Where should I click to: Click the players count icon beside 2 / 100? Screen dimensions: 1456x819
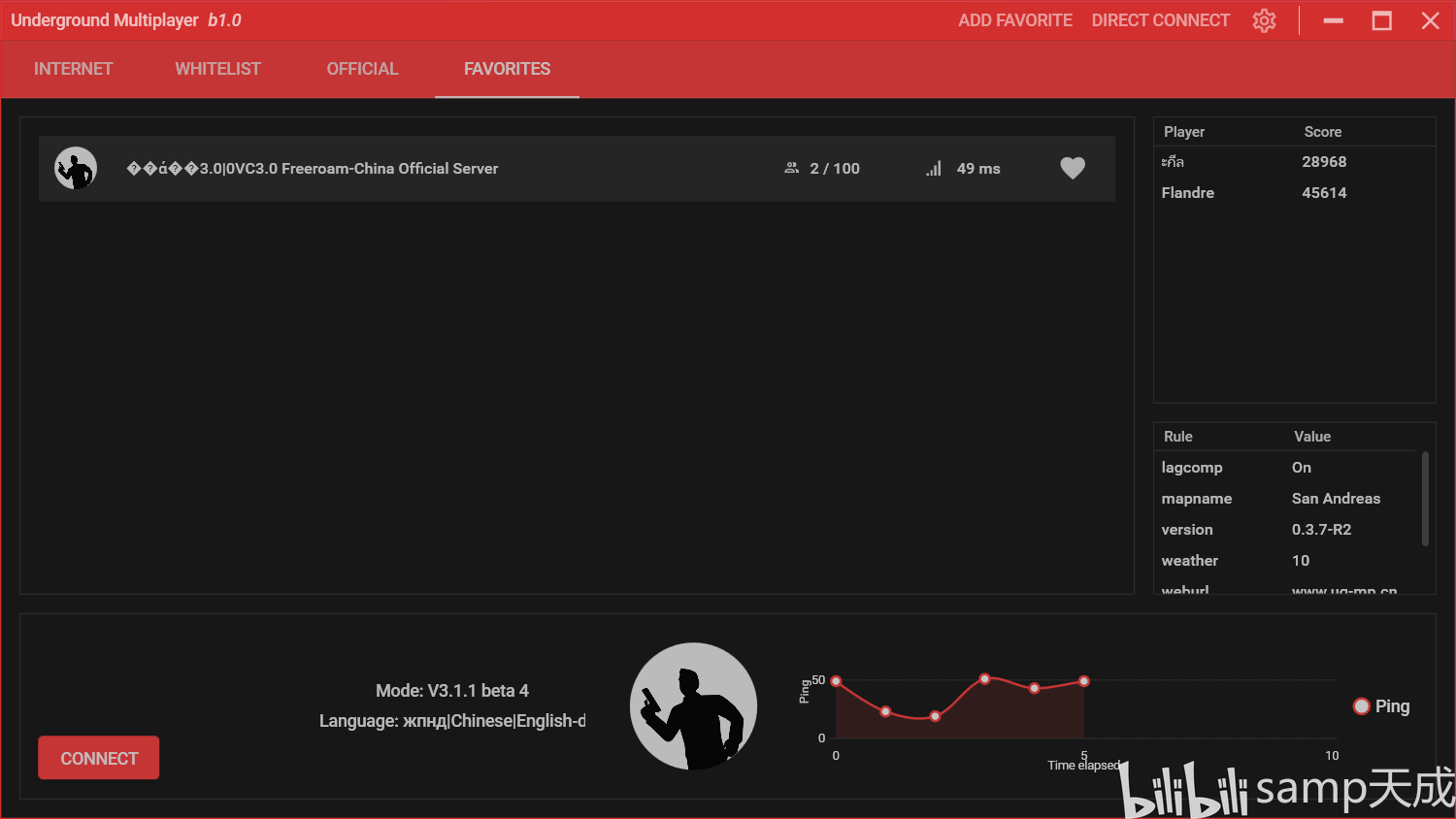[791, 168]
